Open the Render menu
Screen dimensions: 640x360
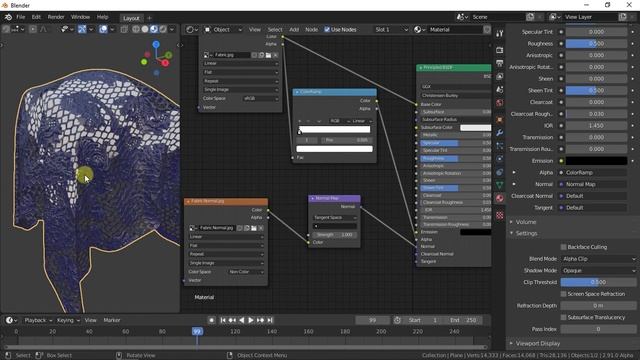coord(56,17)
